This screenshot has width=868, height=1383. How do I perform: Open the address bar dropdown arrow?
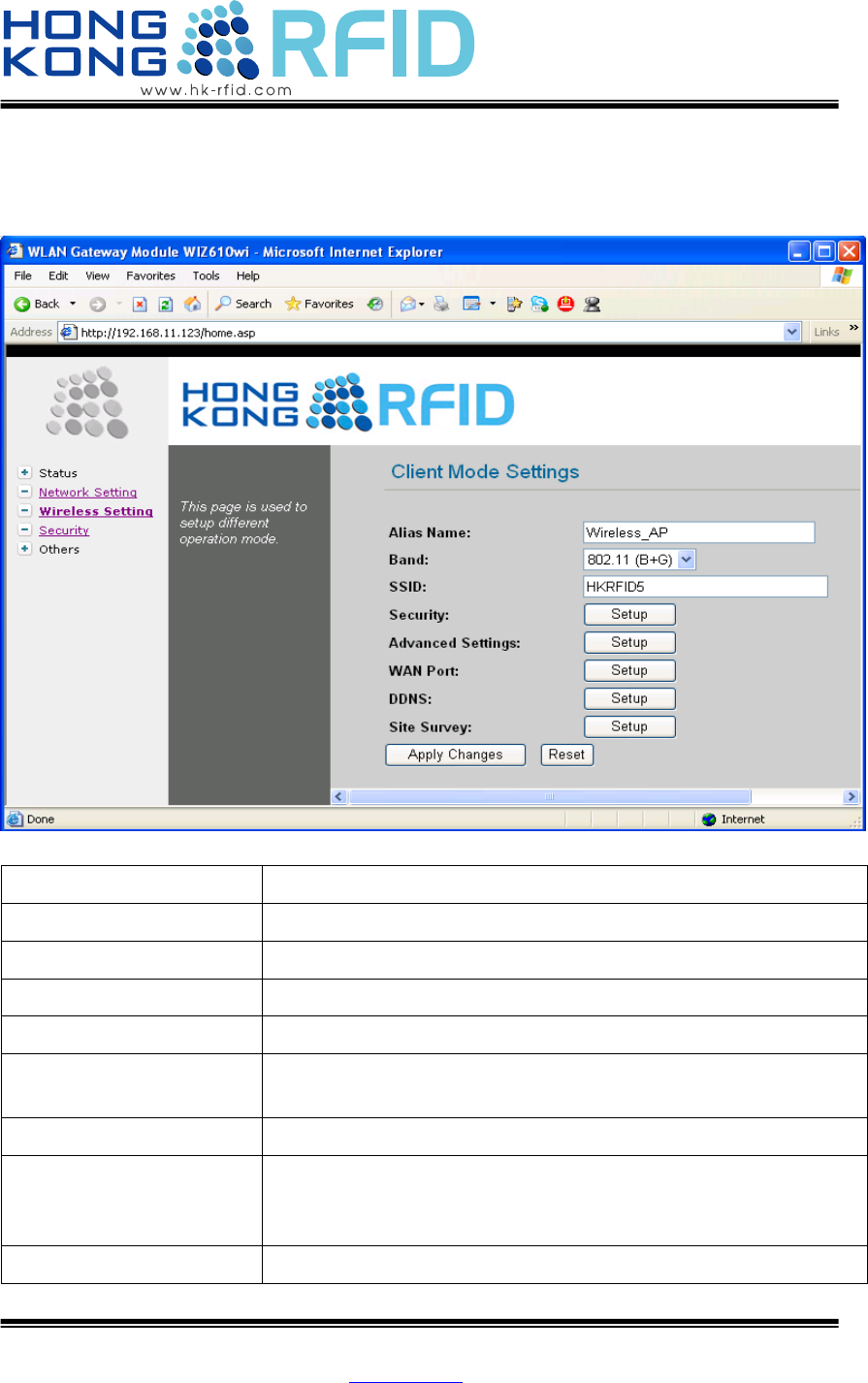(x=792, y=332)
